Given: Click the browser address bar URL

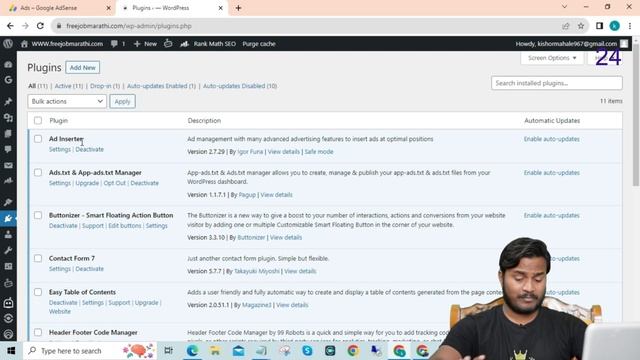Looking at the screenshot, I should coord(129,26).
